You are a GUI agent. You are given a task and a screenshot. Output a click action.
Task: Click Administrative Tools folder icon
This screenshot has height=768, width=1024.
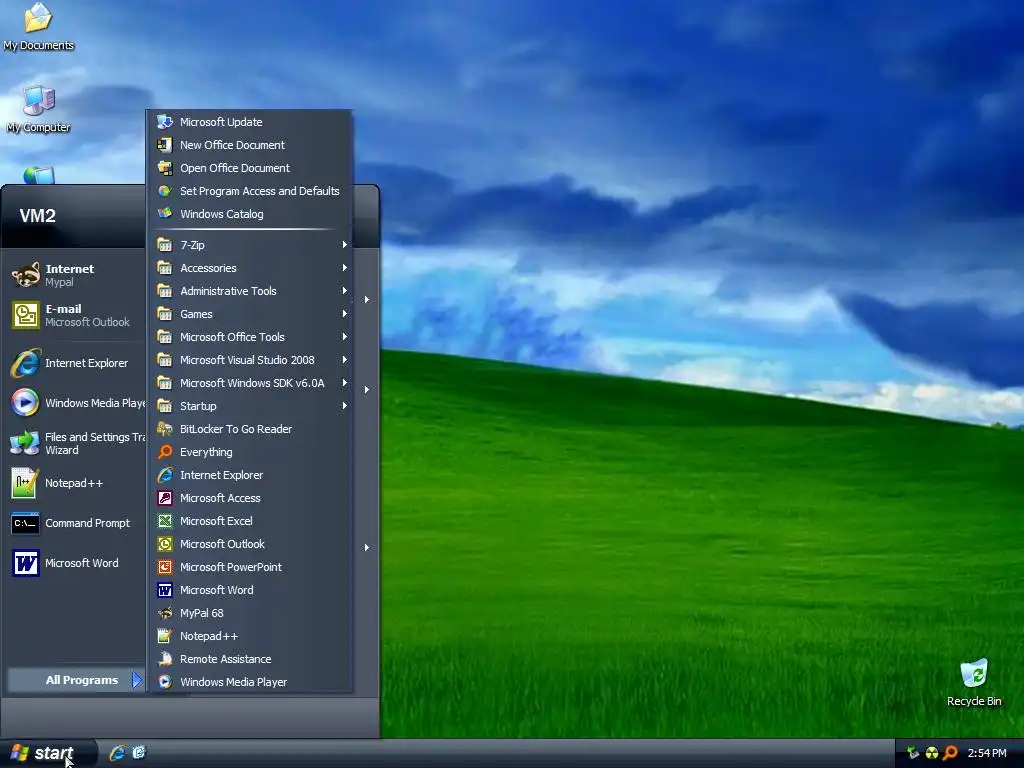coord(165,291)
